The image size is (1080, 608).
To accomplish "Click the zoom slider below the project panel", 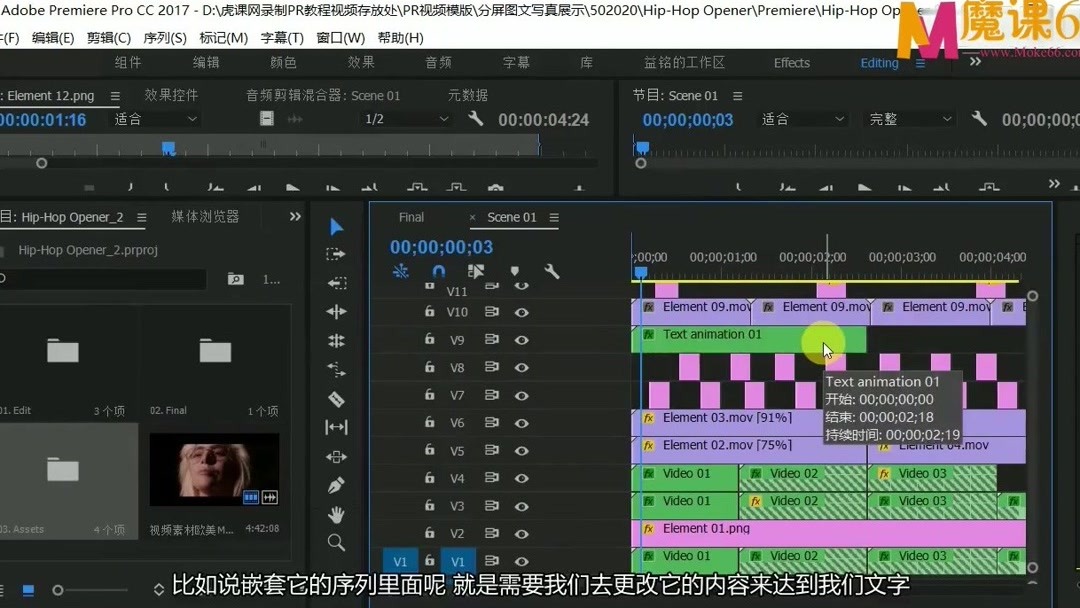I will point(60,591).
